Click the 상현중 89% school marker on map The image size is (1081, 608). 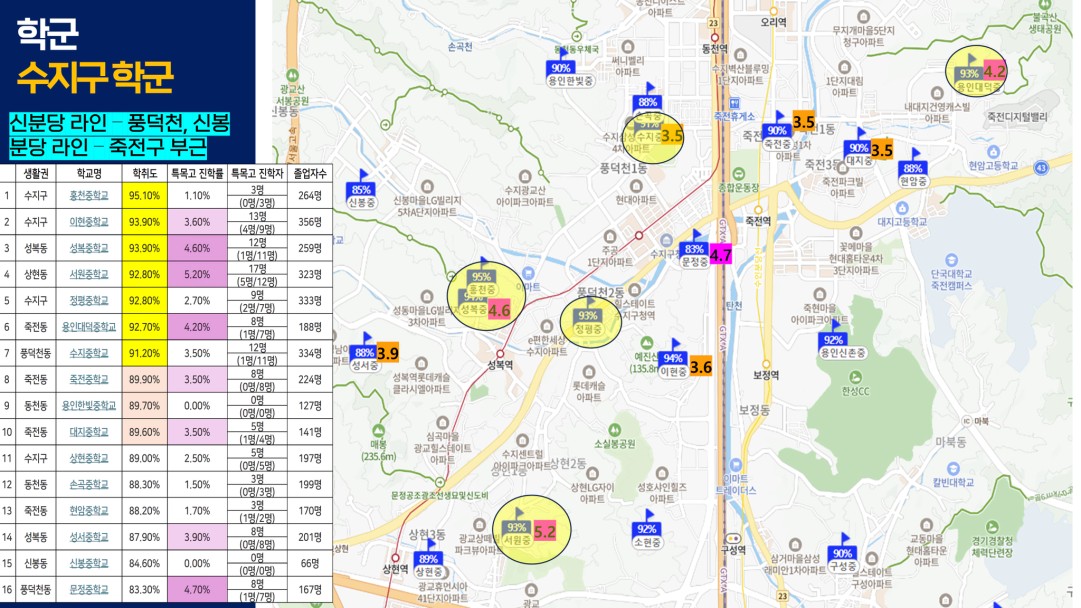click(x=428, y=560)
